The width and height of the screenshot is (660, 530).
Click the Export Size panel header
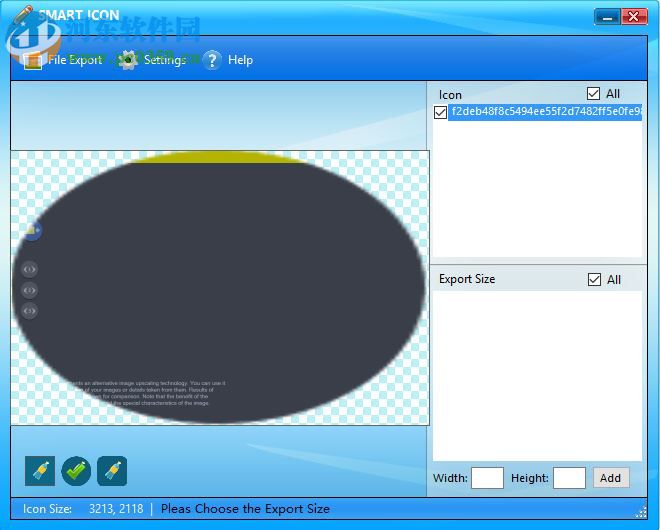coord(467,279)
